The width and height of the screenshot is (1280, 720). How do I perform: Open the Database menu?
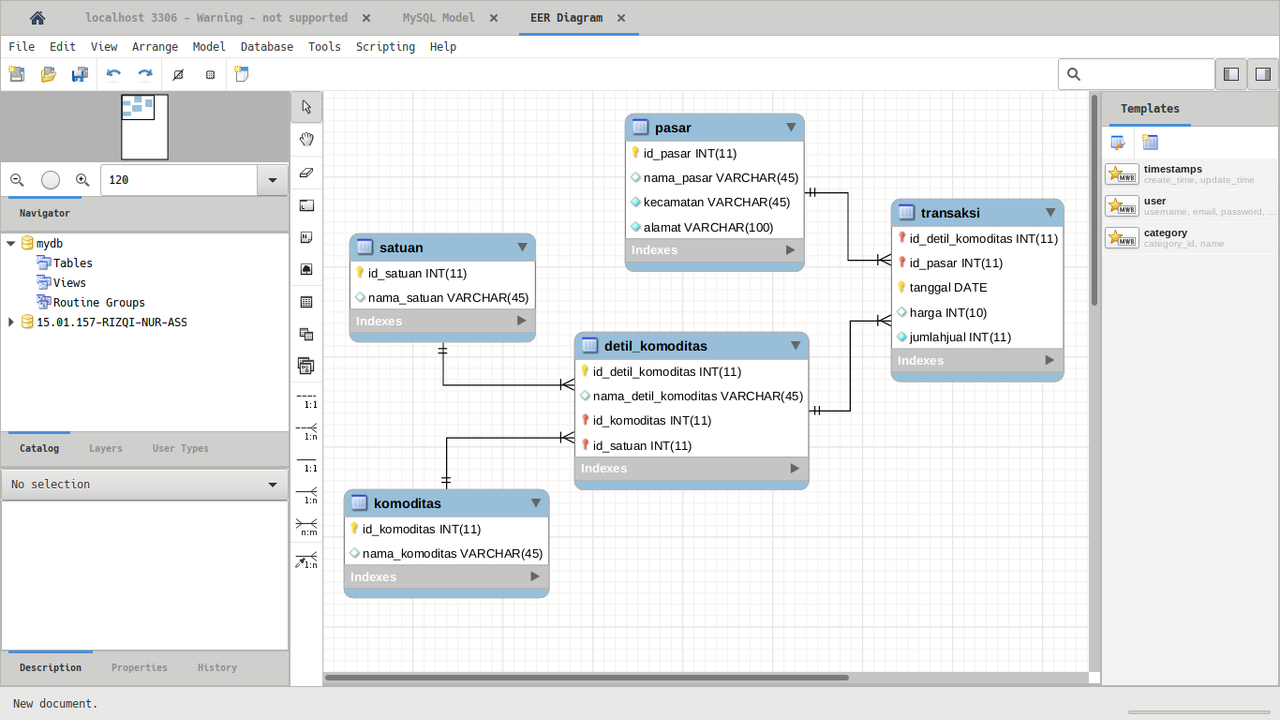point(267,47)
